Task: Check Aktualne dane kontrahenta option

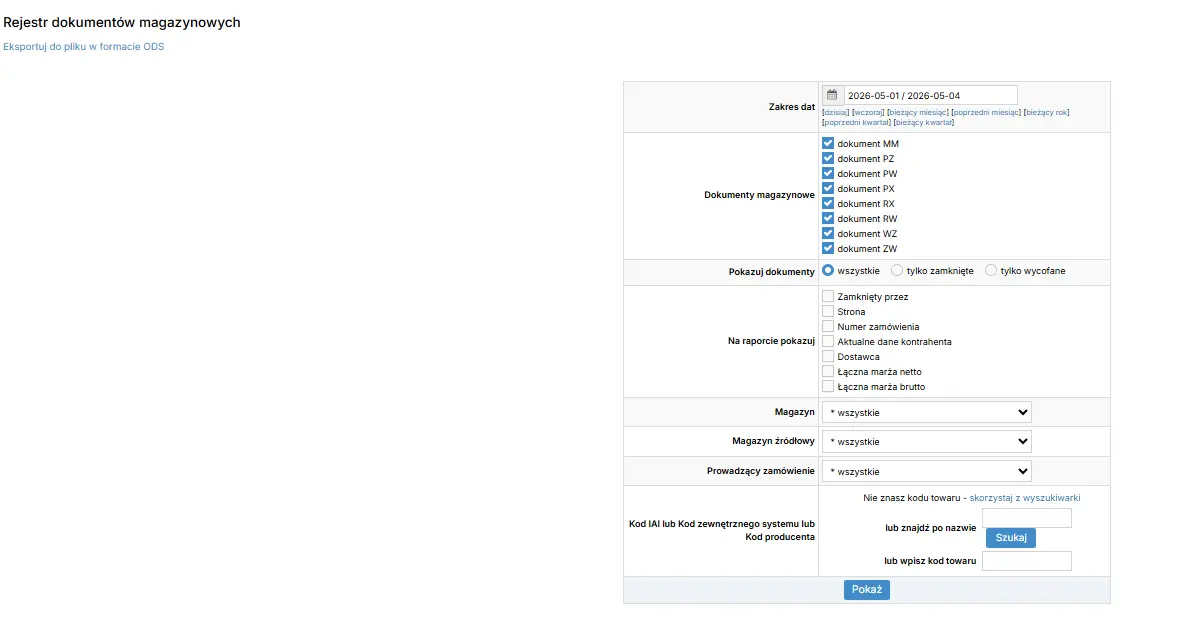Action: [828, 342]
